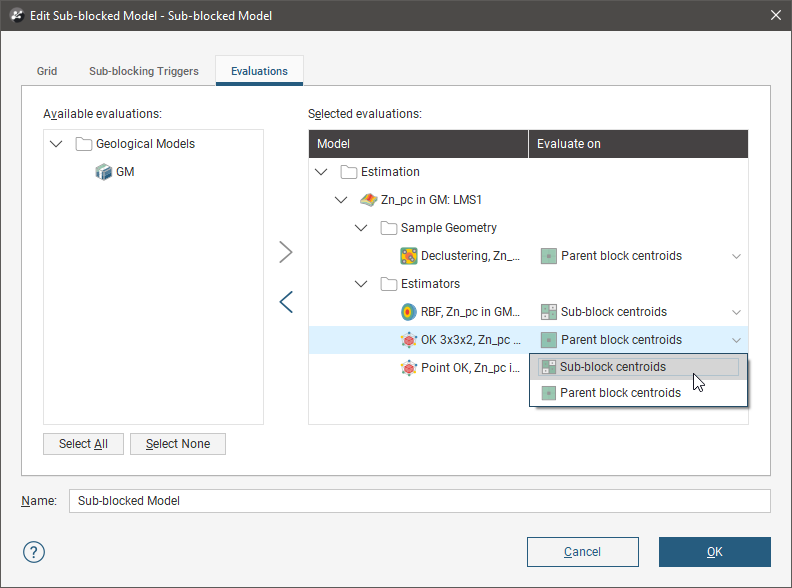The image size is (792, 588).
Task: Open the Declustering Evaluate on dropdown
Action: coord(736,256)
